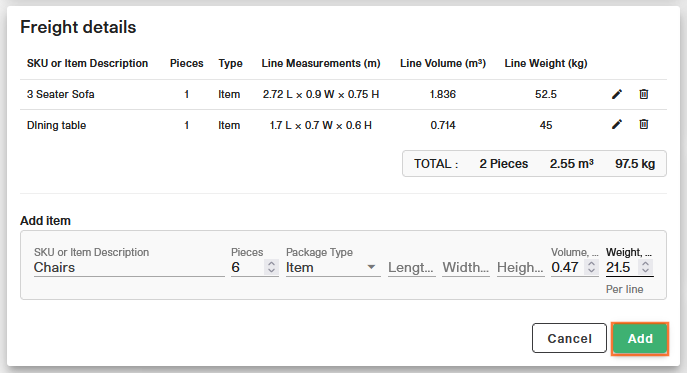The width and height of the screenshot is (687, 373).
Task: Increase the Weight value with up arrow
Action: pyautogui.click(x=645, y=263)
